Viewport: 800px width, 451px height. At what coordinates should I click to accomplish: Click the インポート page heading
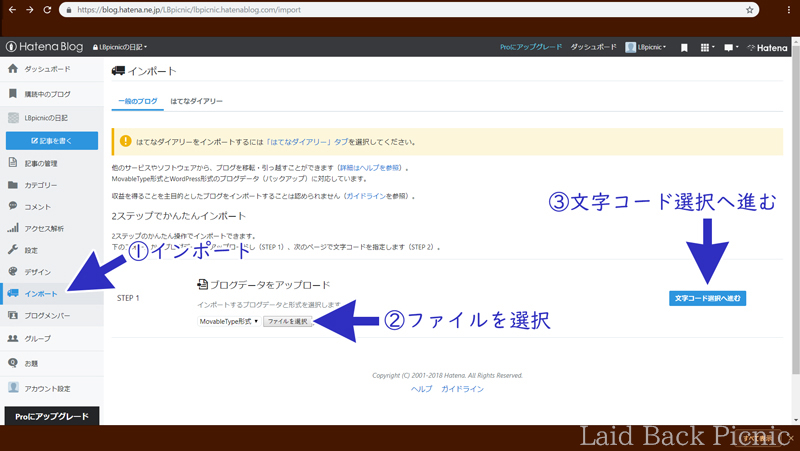click(144, 71)
